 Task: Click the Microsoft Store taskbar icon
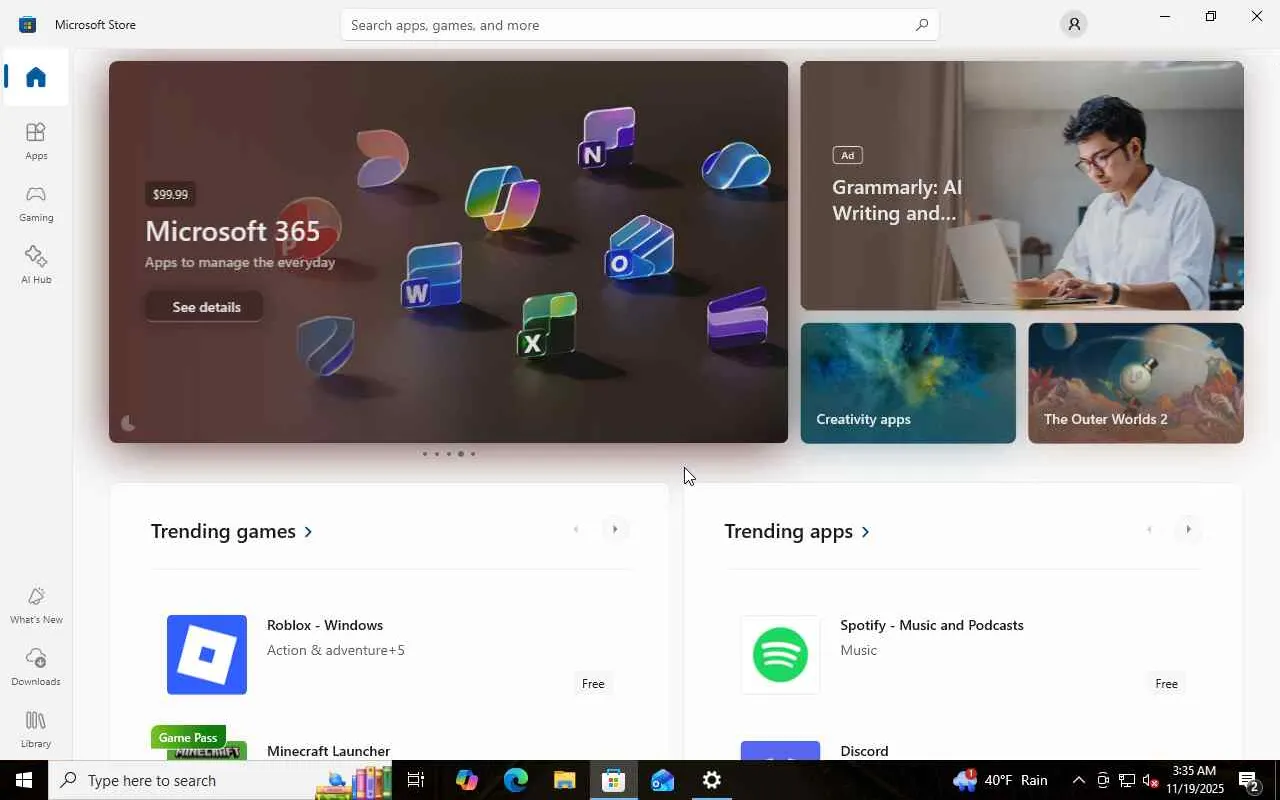click(x=613, y=780)
